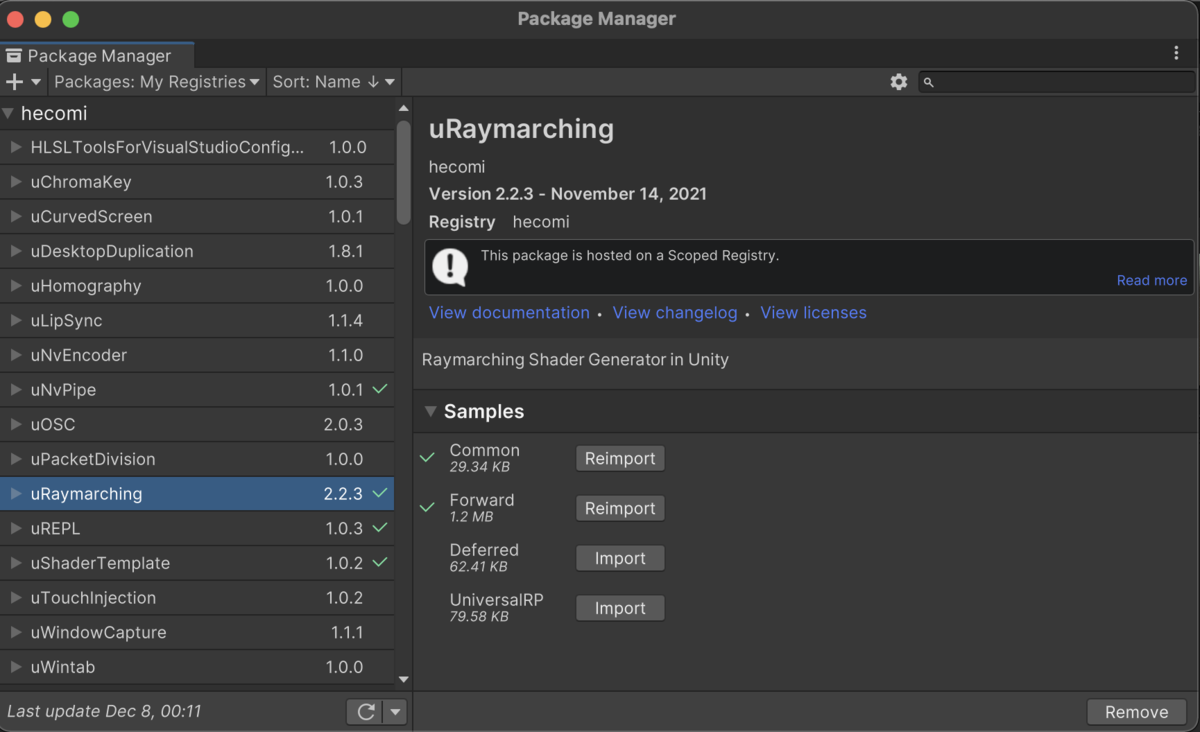Open View changelog link
The width and height of the screenshot is (1200, 732).
coord(675,313)
